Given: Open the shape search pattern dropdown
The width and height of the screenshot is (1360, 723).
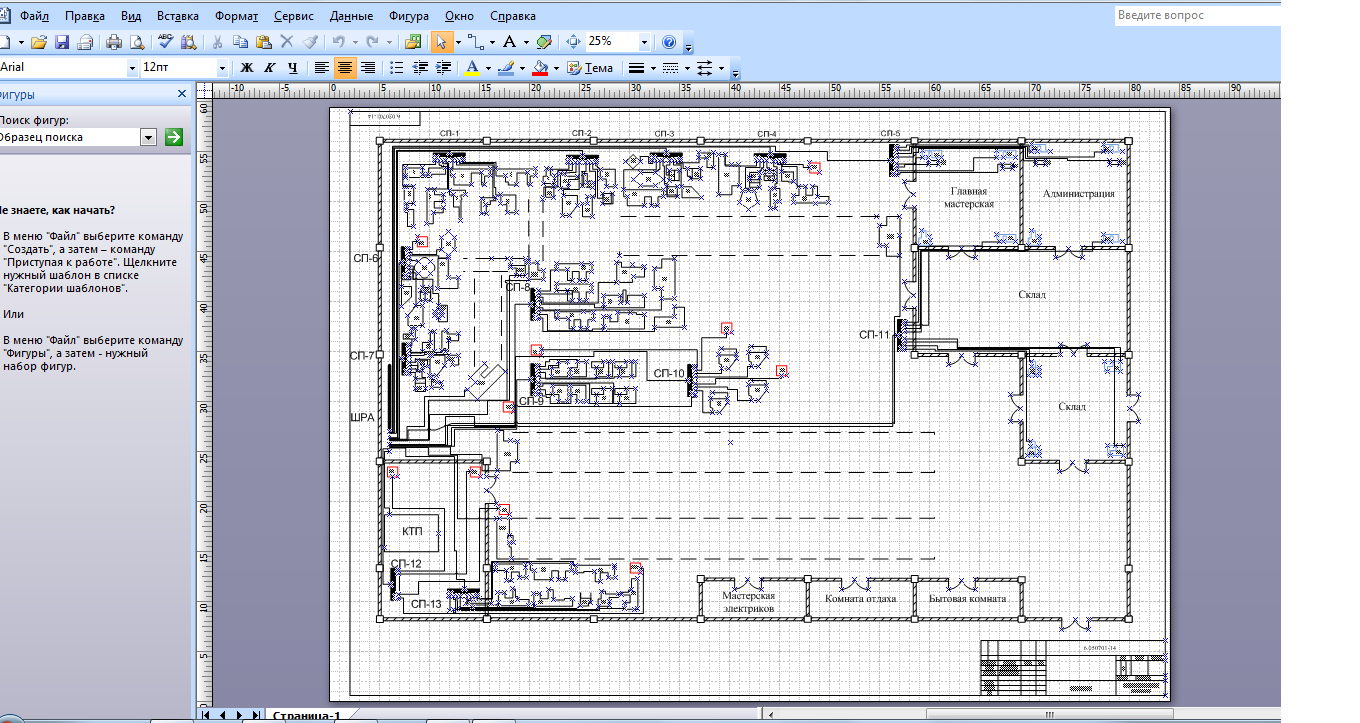Looking at the screenshot, I should [148, 137].
